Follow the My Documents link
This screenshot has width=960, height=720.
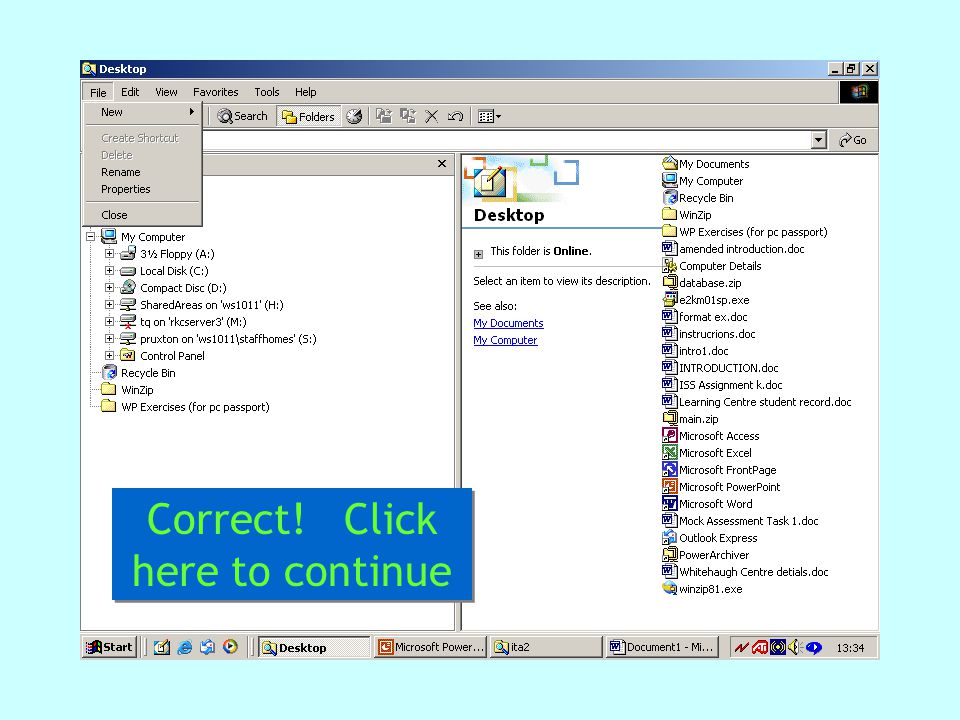pyautogui.click(x=508, y=323)
